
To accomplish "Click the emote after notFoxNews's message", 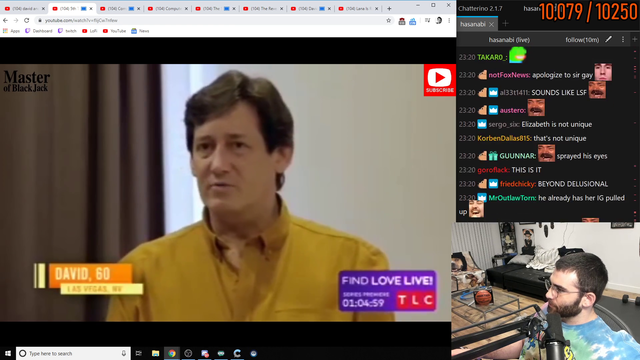I will pos(603,72).
